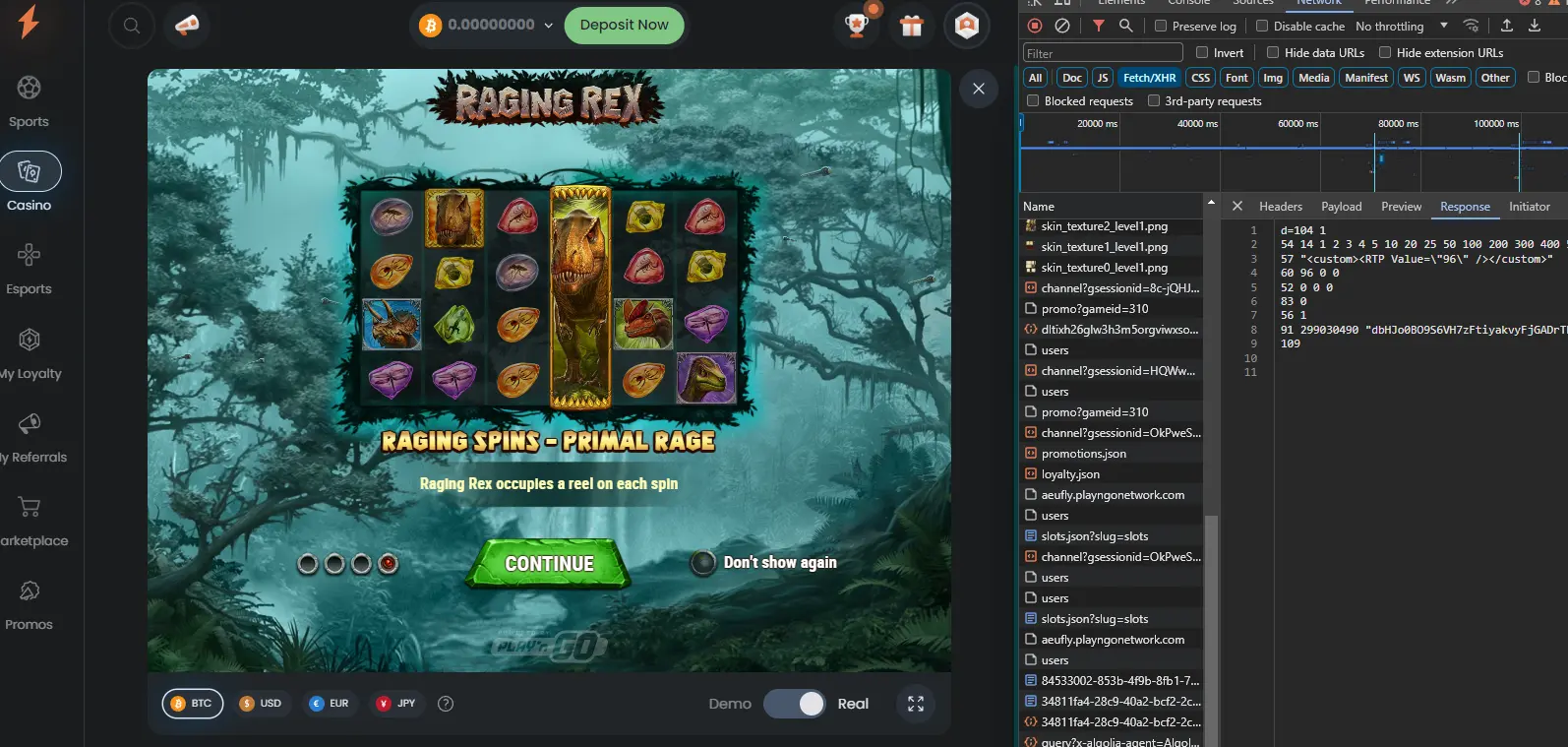This screenshot has width=1568, height=747.
Task: Open the Headers tab
Action: 1281,207
